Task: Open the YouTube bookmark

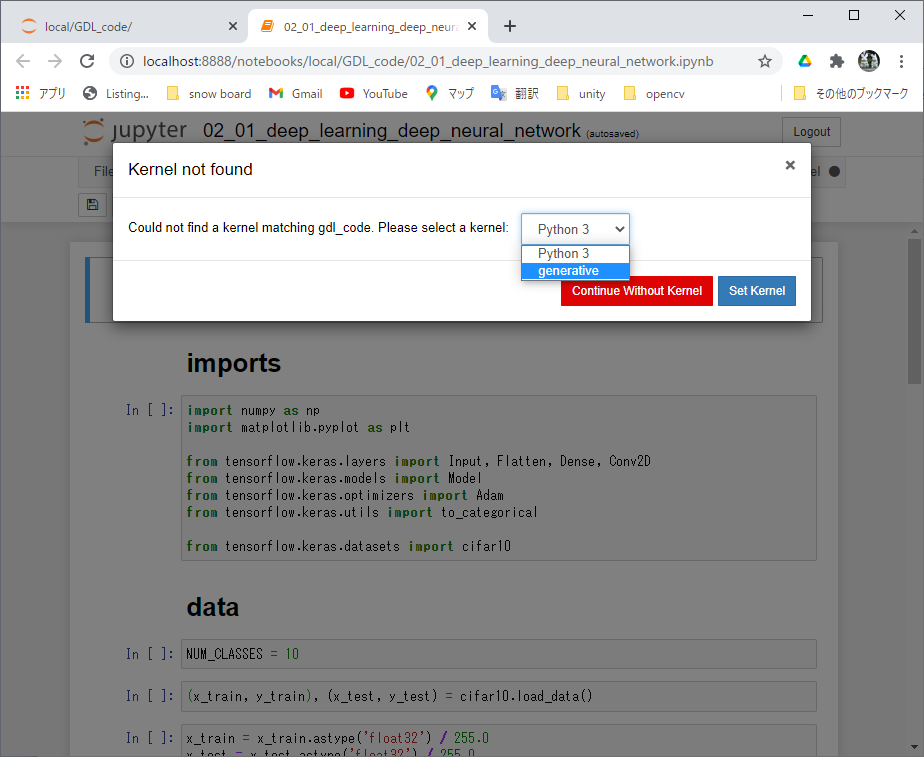Action: [x=374, y=93]
